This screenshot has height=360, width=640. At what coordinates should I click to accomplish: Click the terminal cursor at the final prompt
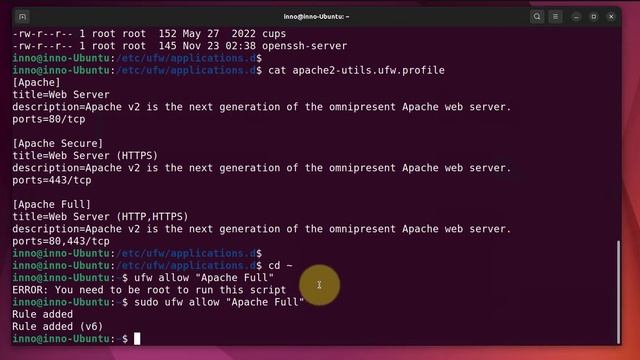[x=137, y=338]
